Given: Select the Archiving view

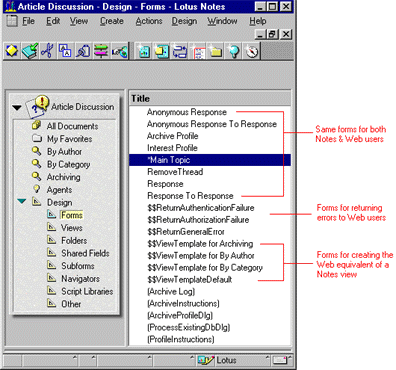Looking at the screenshot, I should [63, 177].
